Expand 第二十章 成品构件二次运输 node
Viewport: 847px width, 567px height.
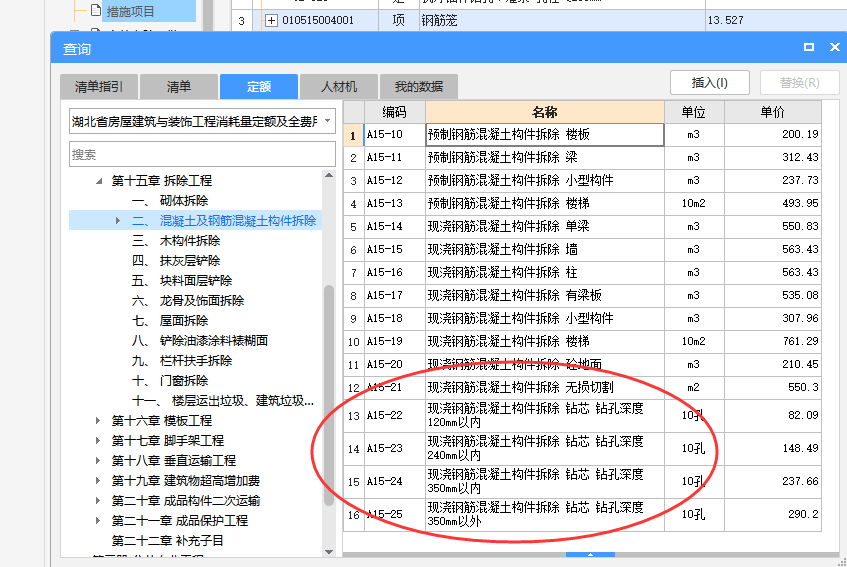click(98, 501)
